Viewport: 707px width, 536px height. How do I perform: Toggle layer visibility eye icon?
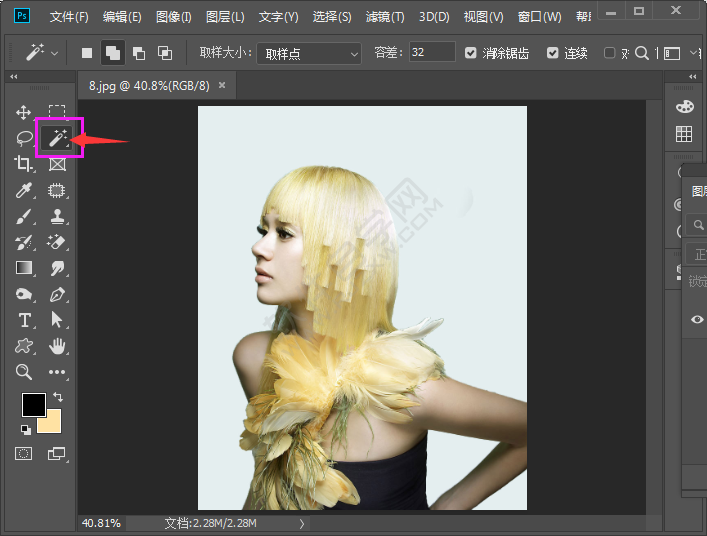click(x=697, y=319)
